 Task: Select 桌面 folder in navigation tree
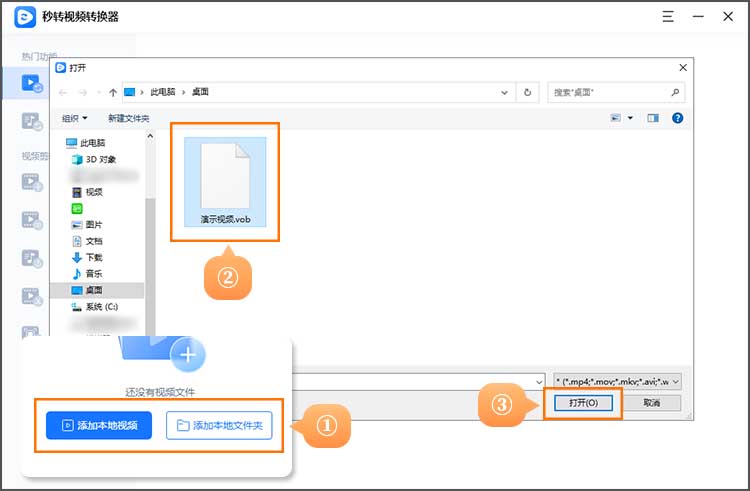[97, 290]
